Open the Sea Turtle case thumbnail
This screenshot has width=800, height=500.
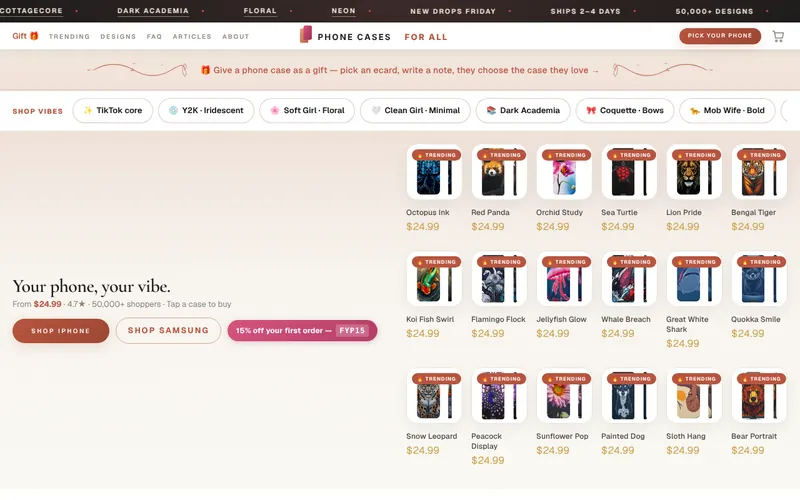pos(629,172)
